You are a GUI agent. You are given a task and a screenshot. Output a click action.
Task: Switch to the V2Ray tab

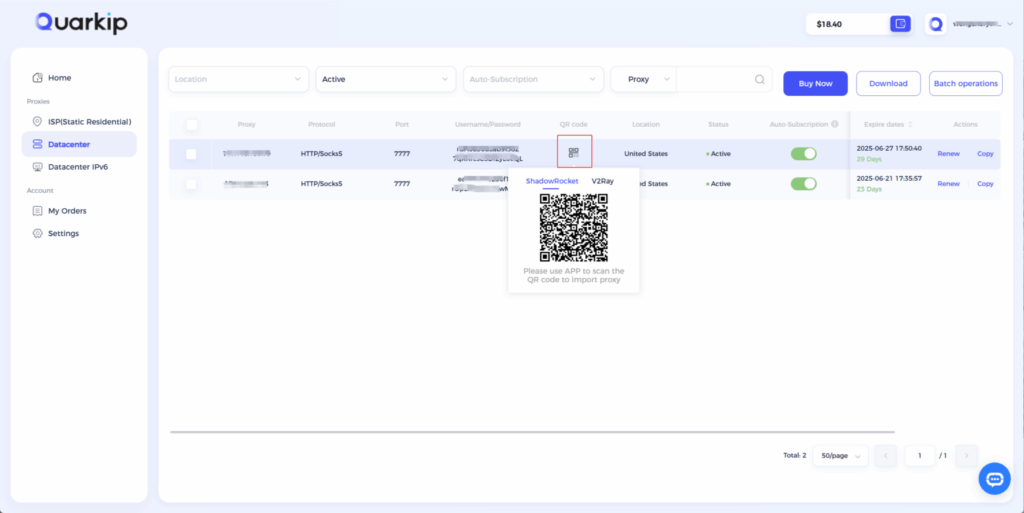603,181
